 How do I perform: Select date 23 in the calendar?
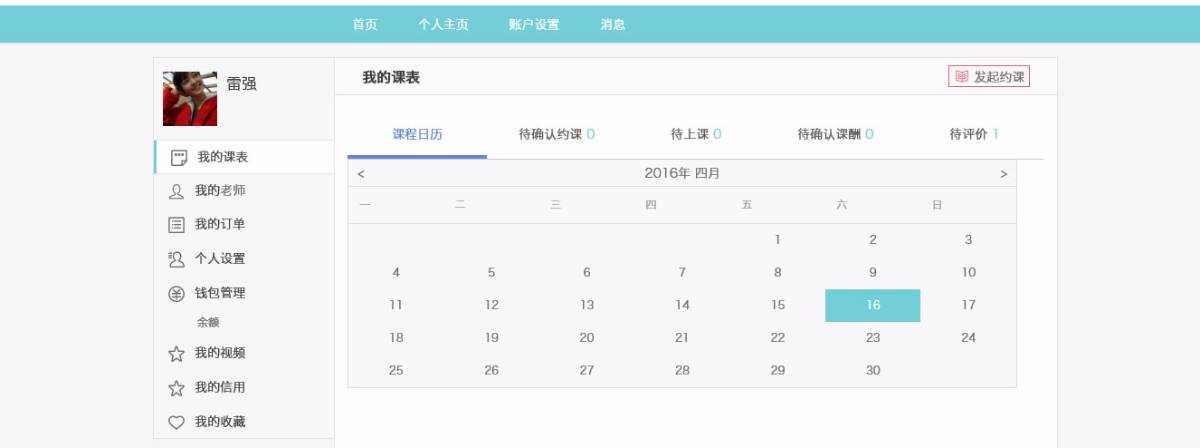[873, 338]
